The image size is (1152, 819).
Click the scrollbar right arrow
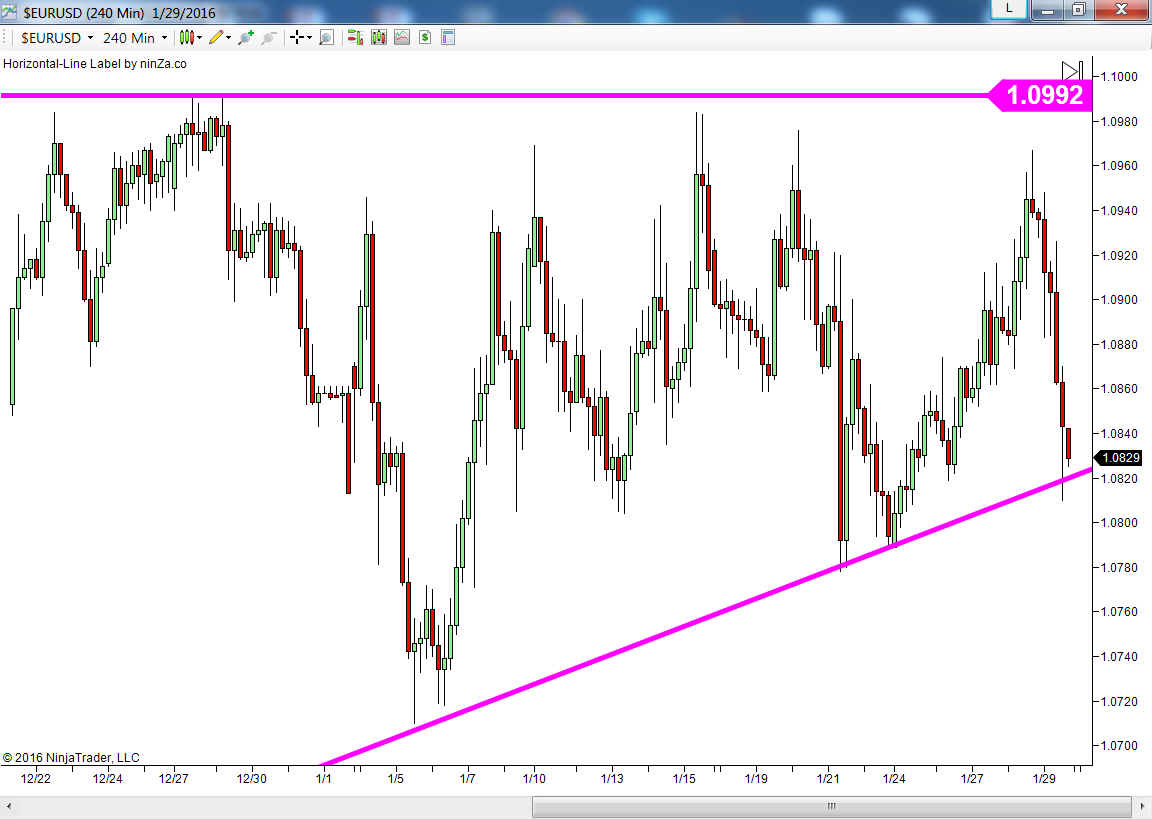pyautogui.click(x=1142, y=807)
